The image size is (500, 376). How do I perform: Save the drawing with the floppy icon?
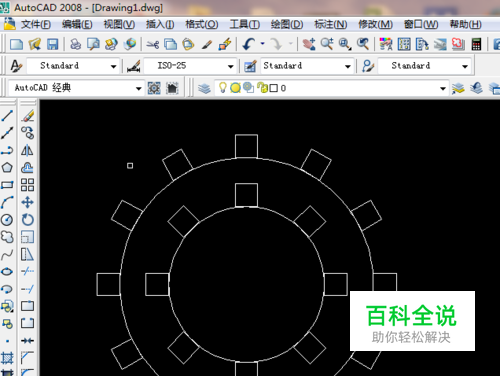52,44
